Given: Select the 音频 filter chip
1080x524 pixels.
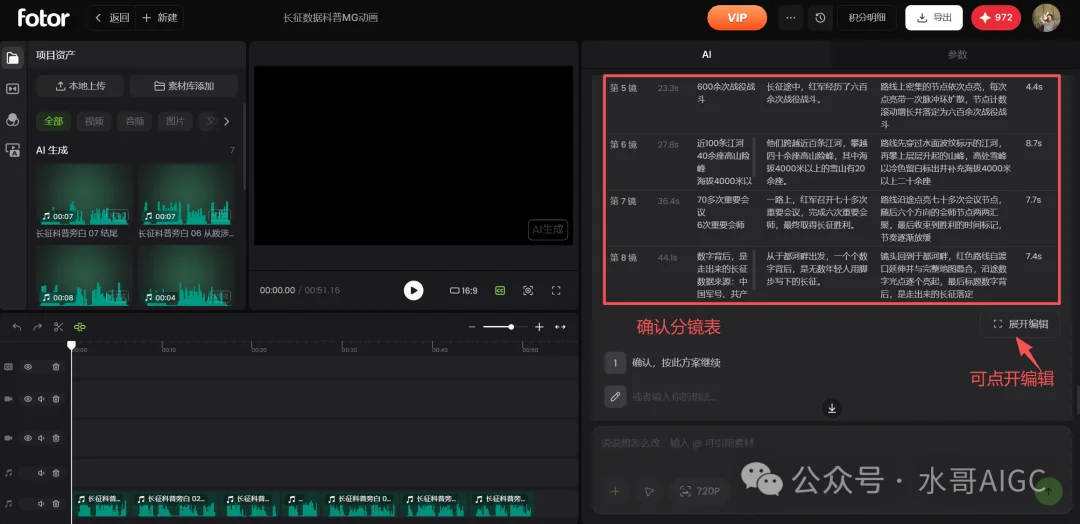Looking at the screenshot, I should click(x=134, y=121).
